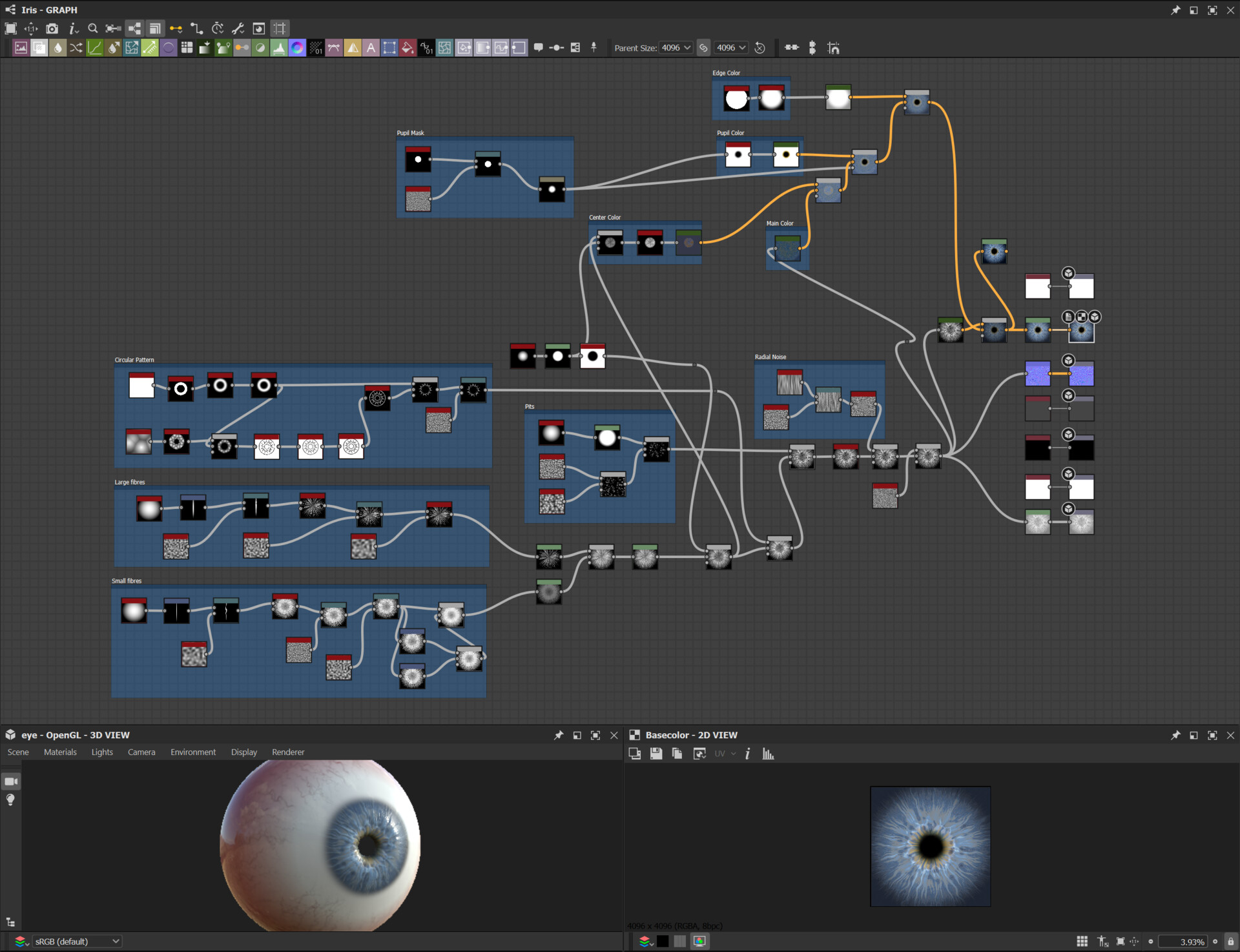
Task: Open the UV display dropdown in 2D view
Action: pyautogui.click(x=725, y=753)
